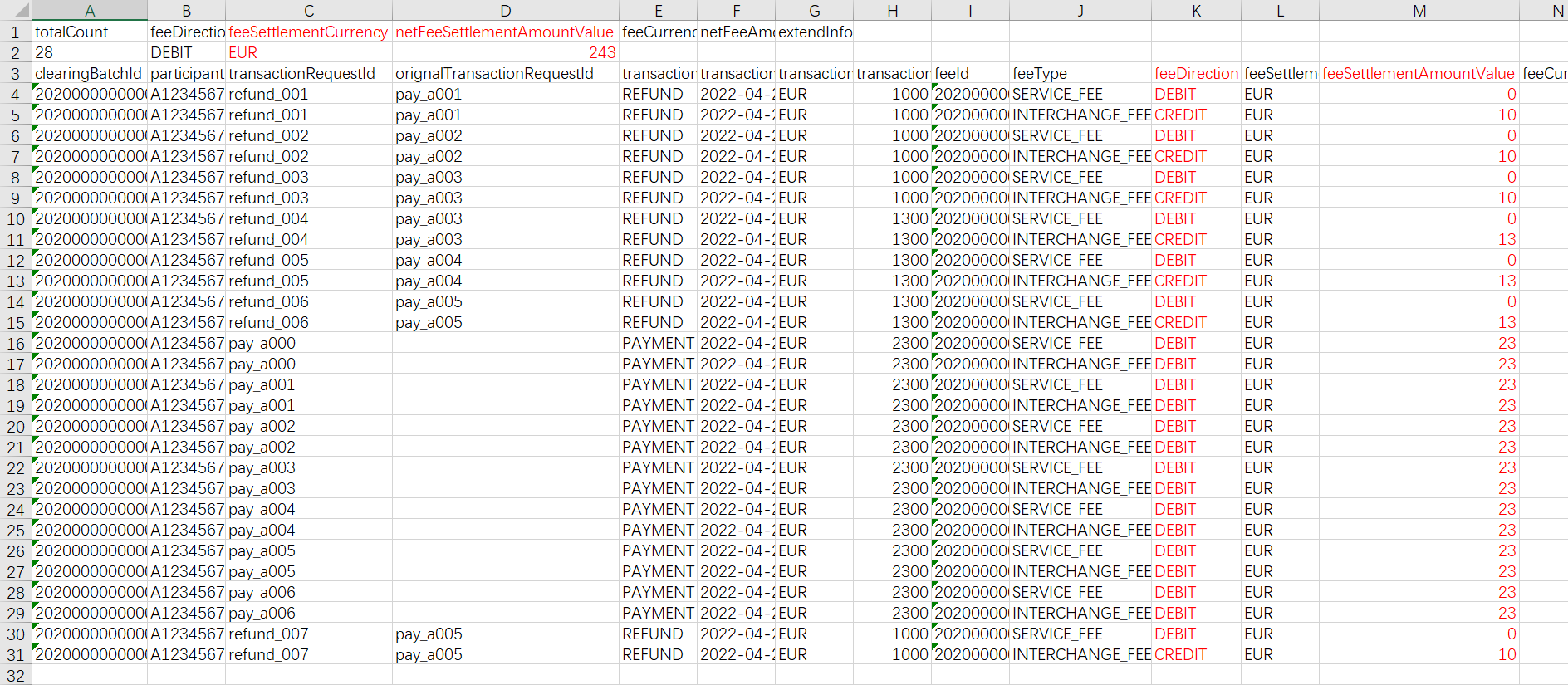Select the row 2 header

(x=15, y=52)
